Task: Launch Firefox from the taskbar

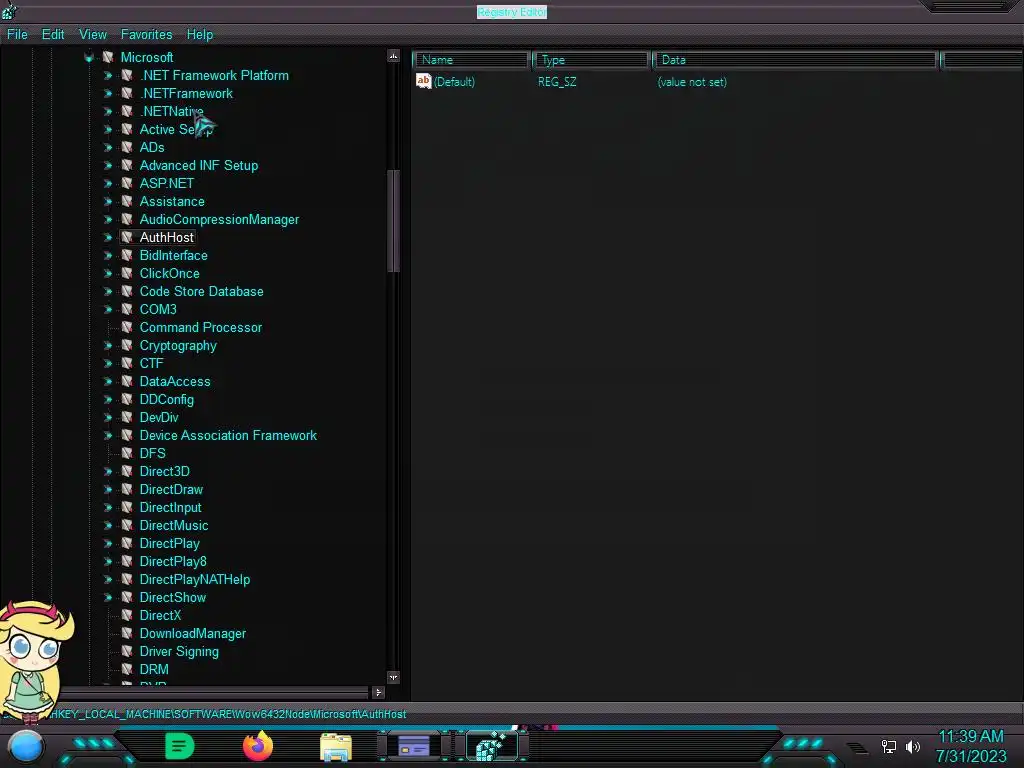Action: pyautogui.click(x=258, y=746)
